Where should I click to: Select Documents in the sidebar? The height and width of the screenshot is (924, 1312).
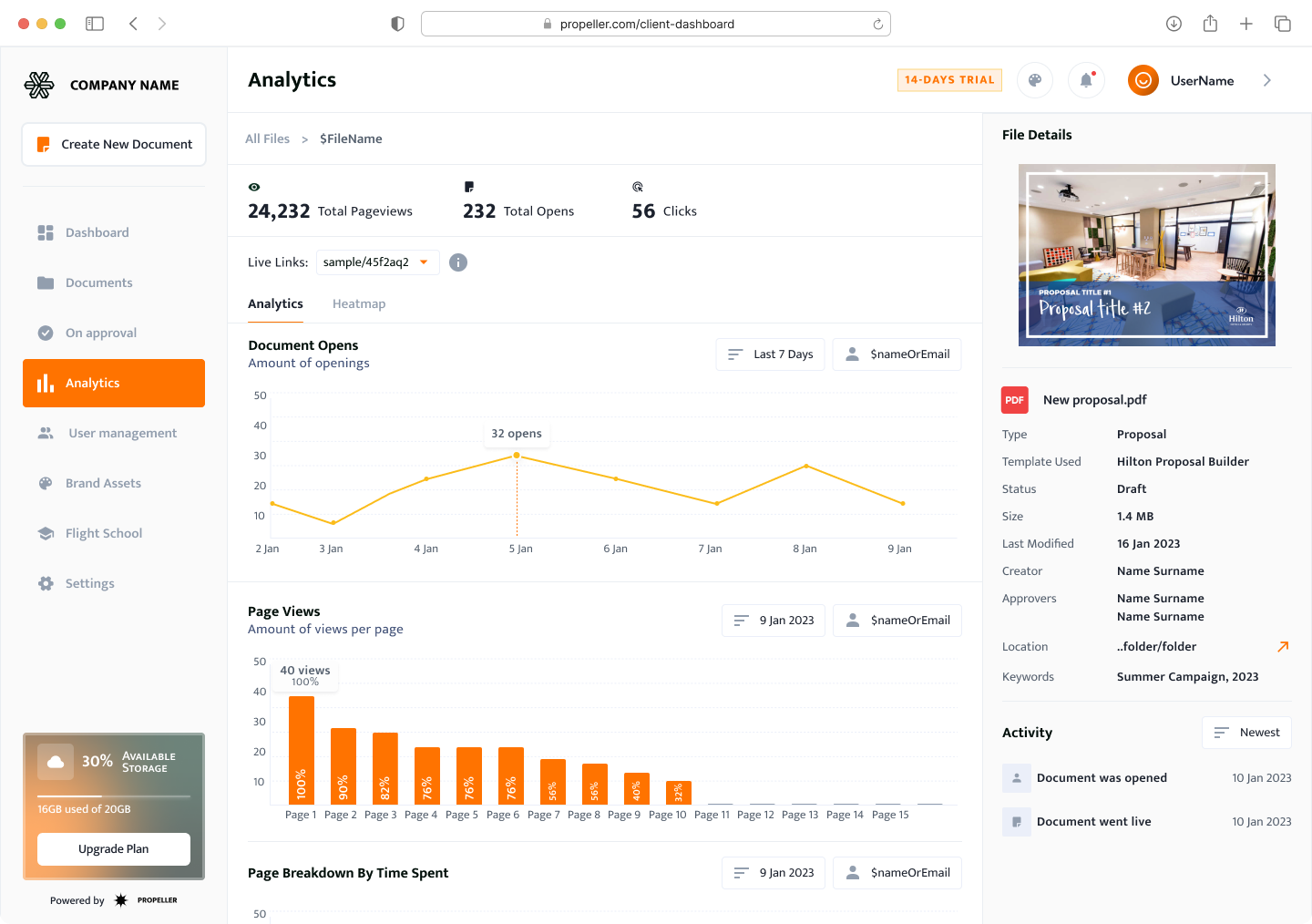pyautogui.click(x=98, y=283)
